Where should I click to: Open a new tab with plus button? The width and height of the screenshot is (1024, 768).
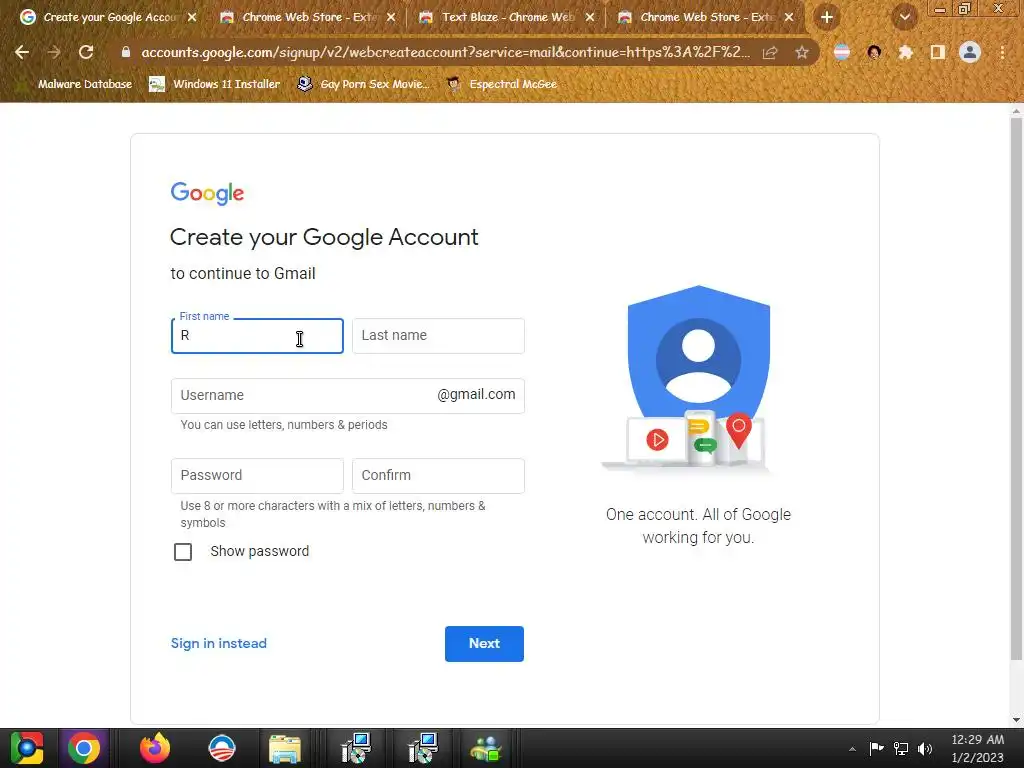point(827,18)
